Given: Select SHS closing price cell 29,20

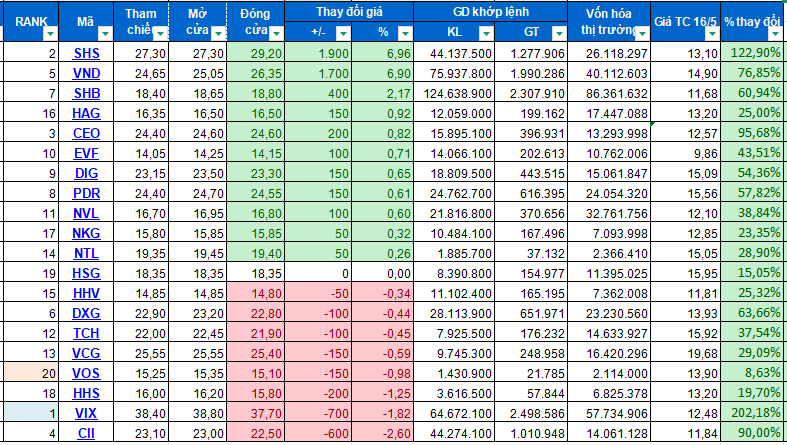Looking at the screenshot, I should click(256, 53).
